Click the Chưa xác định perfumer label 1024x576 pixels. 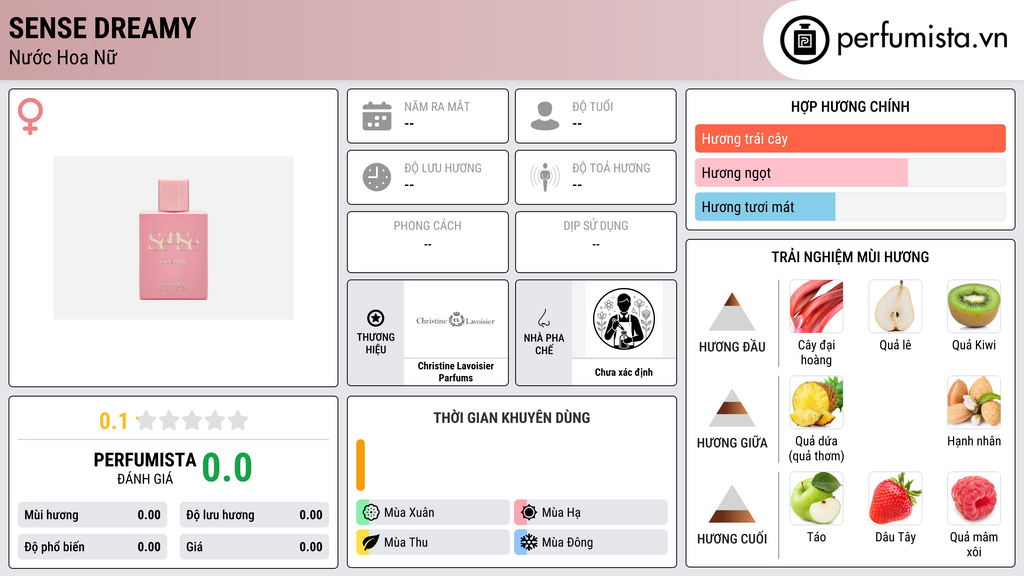tap(624, 372)
